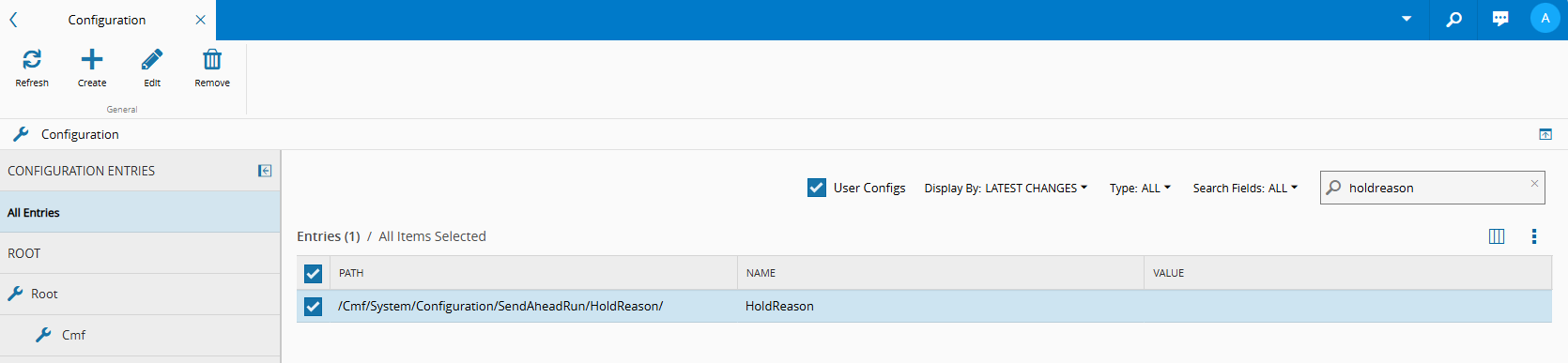Expand the header dropdown arrow

coord(1407,19)
